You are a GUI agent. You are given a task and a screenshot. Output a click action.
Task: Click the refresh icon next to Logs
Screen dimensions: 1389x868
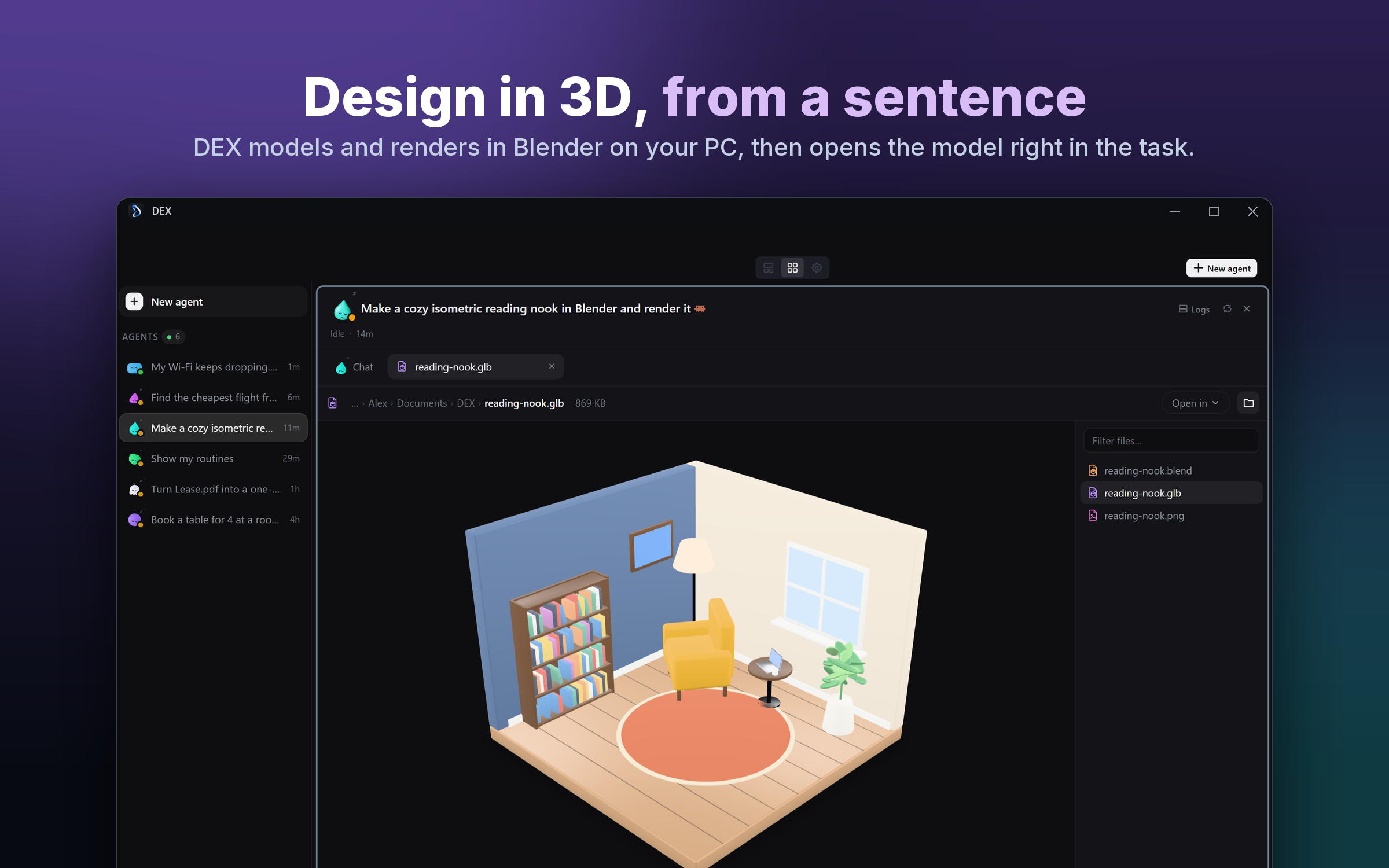[1227, 309]
